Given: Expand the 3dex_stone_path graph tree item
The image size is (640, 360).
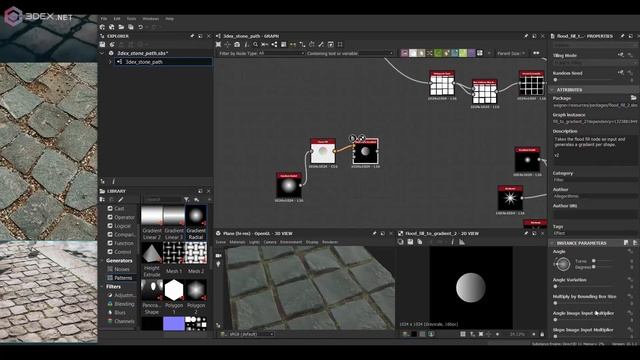Looking at the screenshot, I should click(x=110, y=62).
